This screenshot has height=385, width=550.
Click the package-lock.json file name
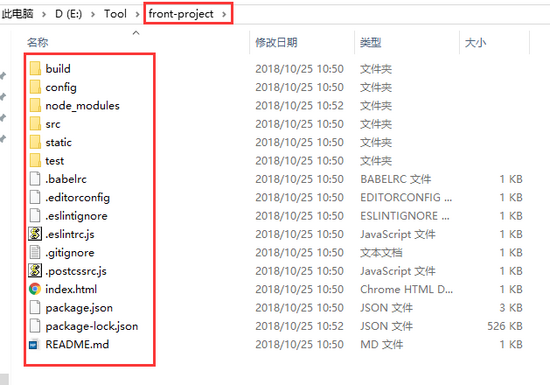(92, 326)
